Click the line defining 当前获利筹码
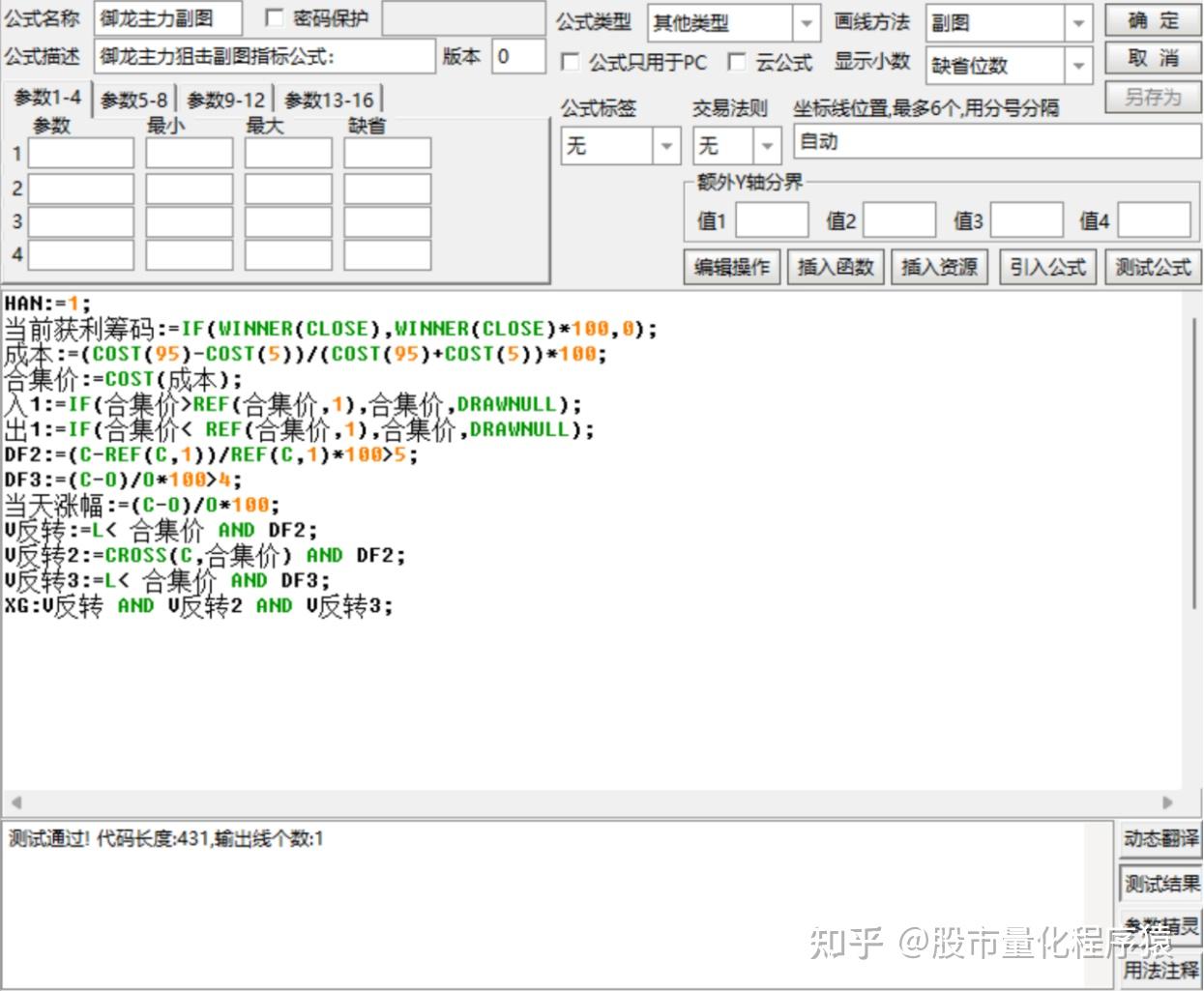 tap(331, 329)
